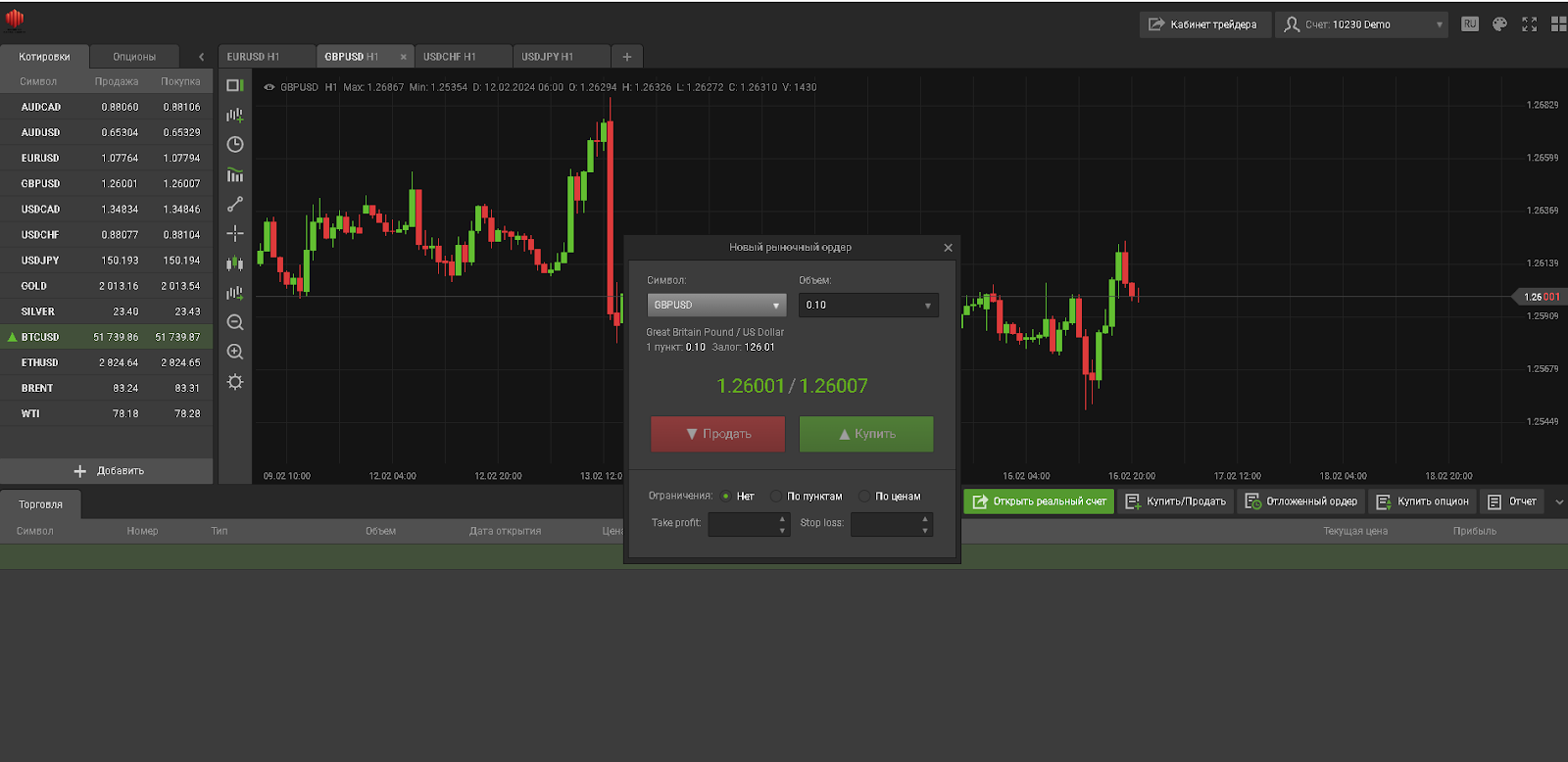1568x762 pixels.
Task: Open the timeframe clock icon
Action: pyautogui.click(x=235, y=144)
